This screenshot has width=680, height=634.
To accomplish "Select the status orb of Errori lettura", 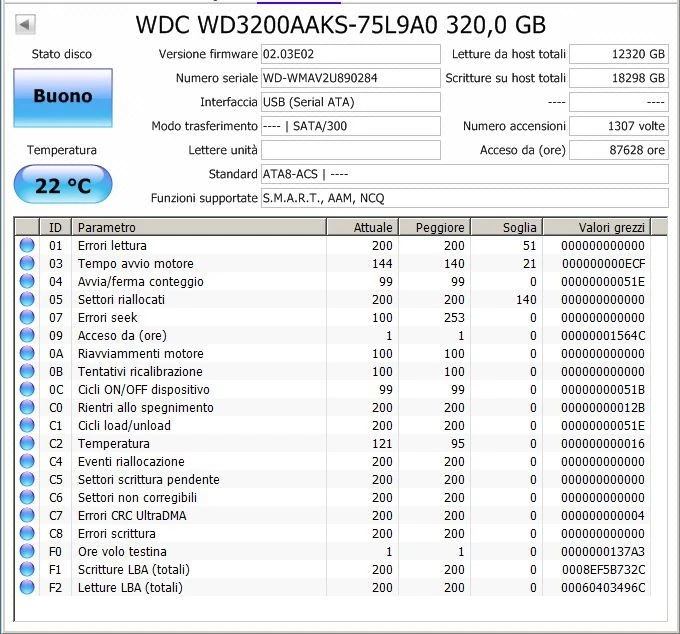I will coord(27,245).
